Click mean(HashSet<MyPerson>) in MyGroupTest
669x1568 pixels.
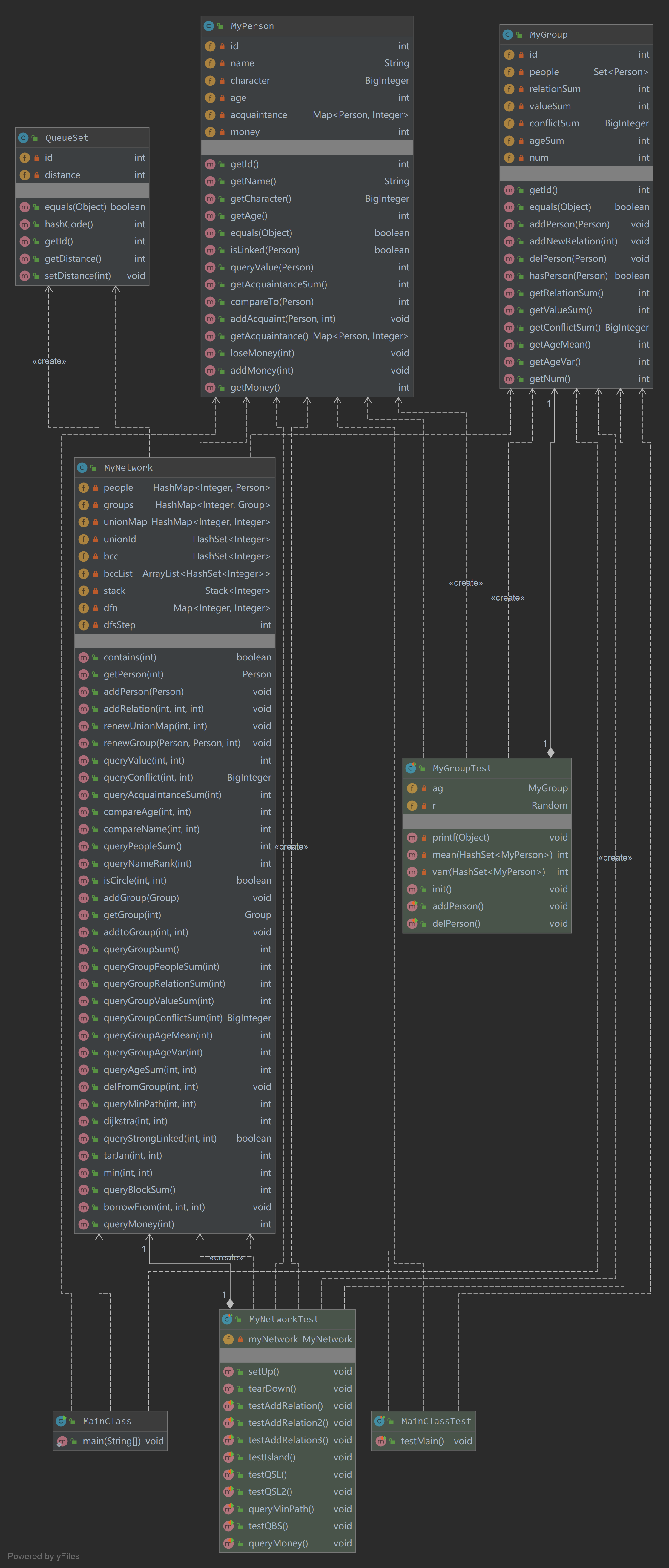coord(487,855)
